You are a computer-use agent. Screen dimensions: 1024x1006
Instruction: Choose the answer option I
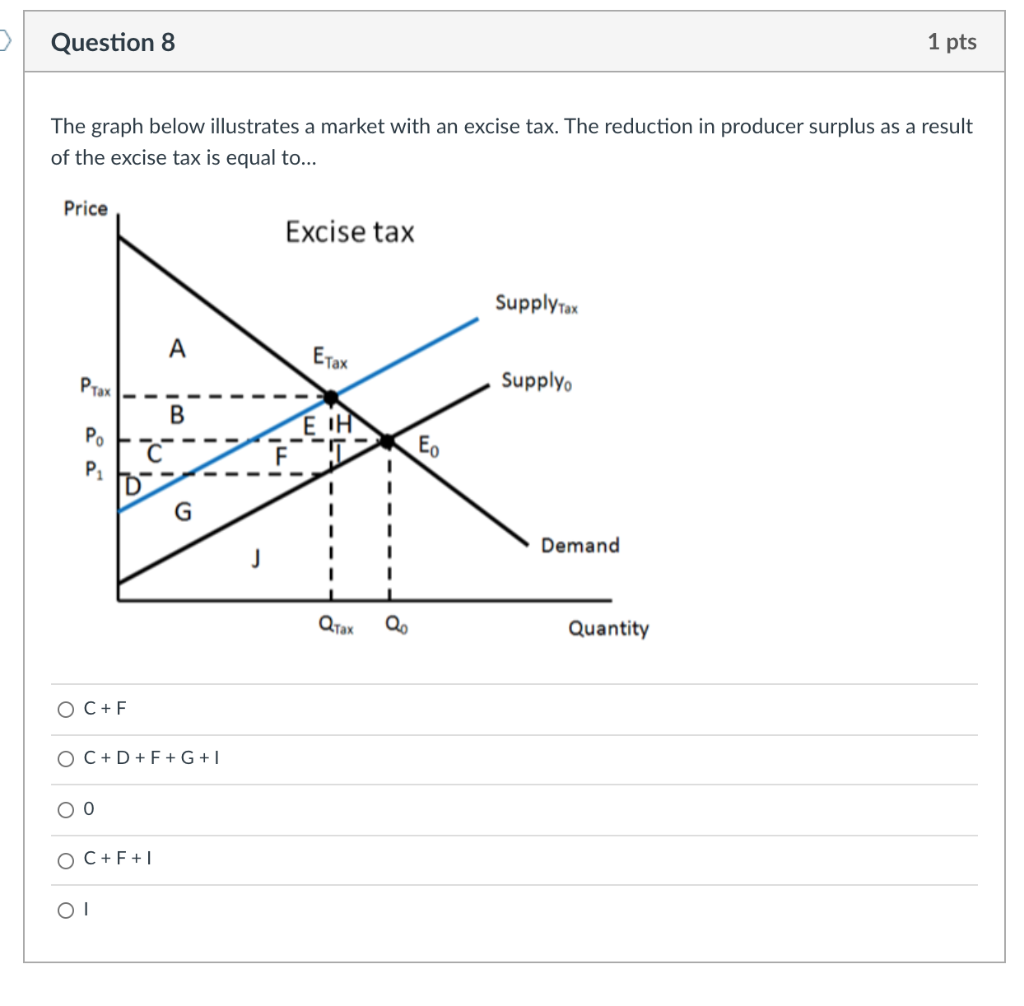point(65,908)
